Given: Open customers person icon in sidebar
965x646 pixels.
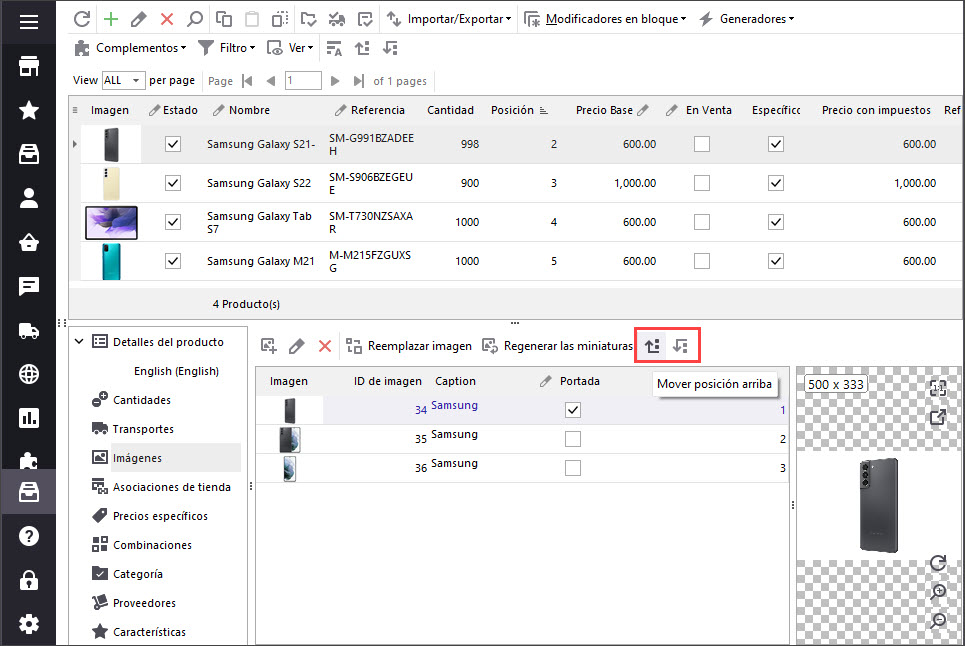Looking at the screenshot, I should (x=28, y=198).
